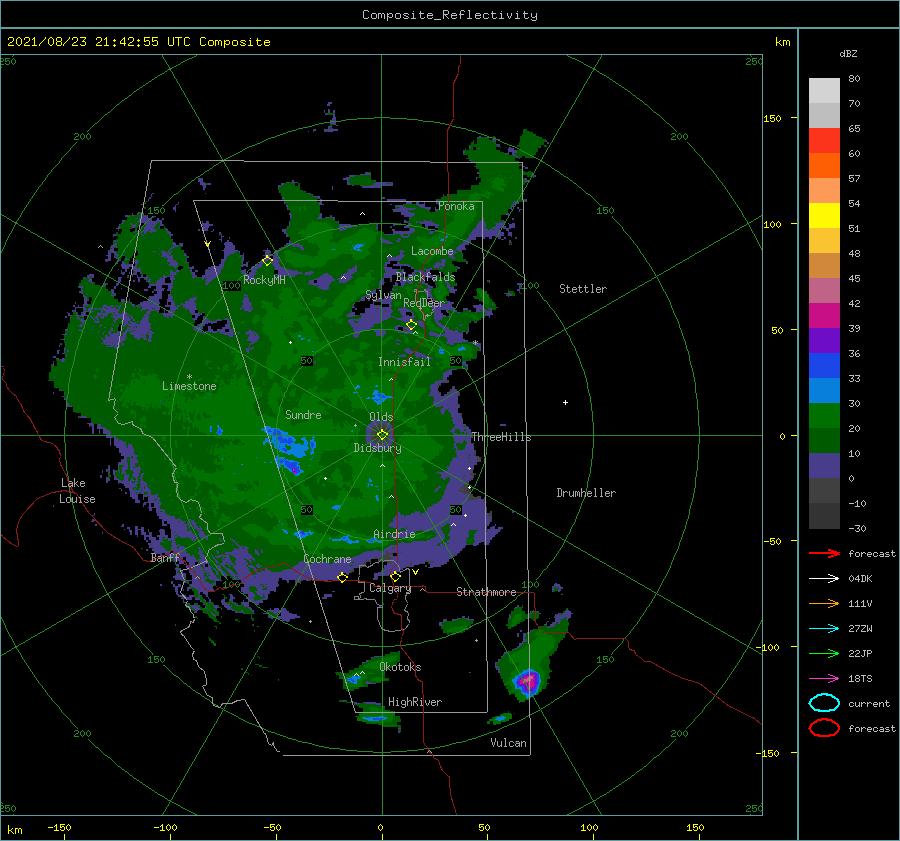Click the ThreeHills label

tap(501, 437)
